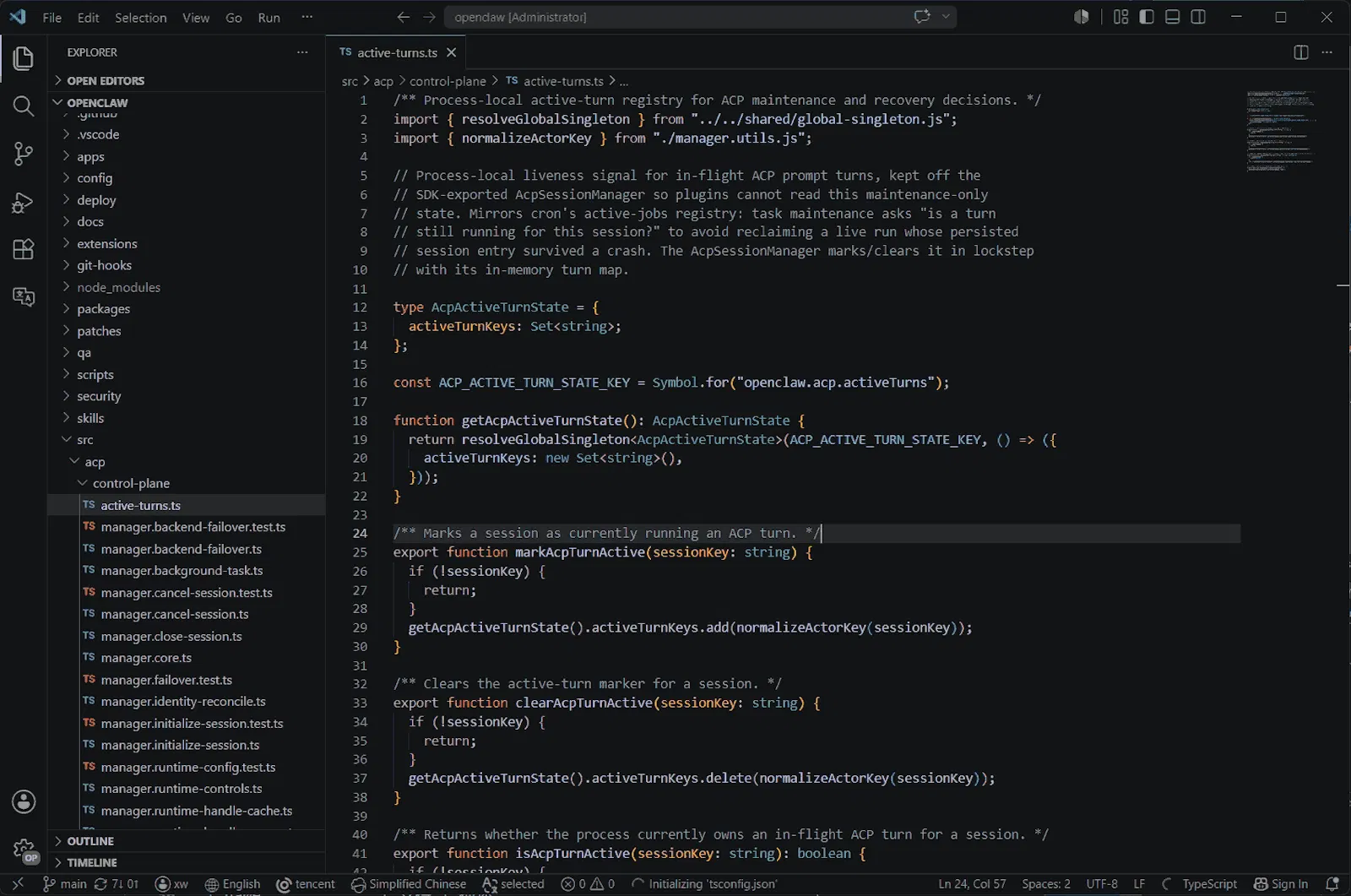Open the Manage gear menu

click(x=24, y=849)
